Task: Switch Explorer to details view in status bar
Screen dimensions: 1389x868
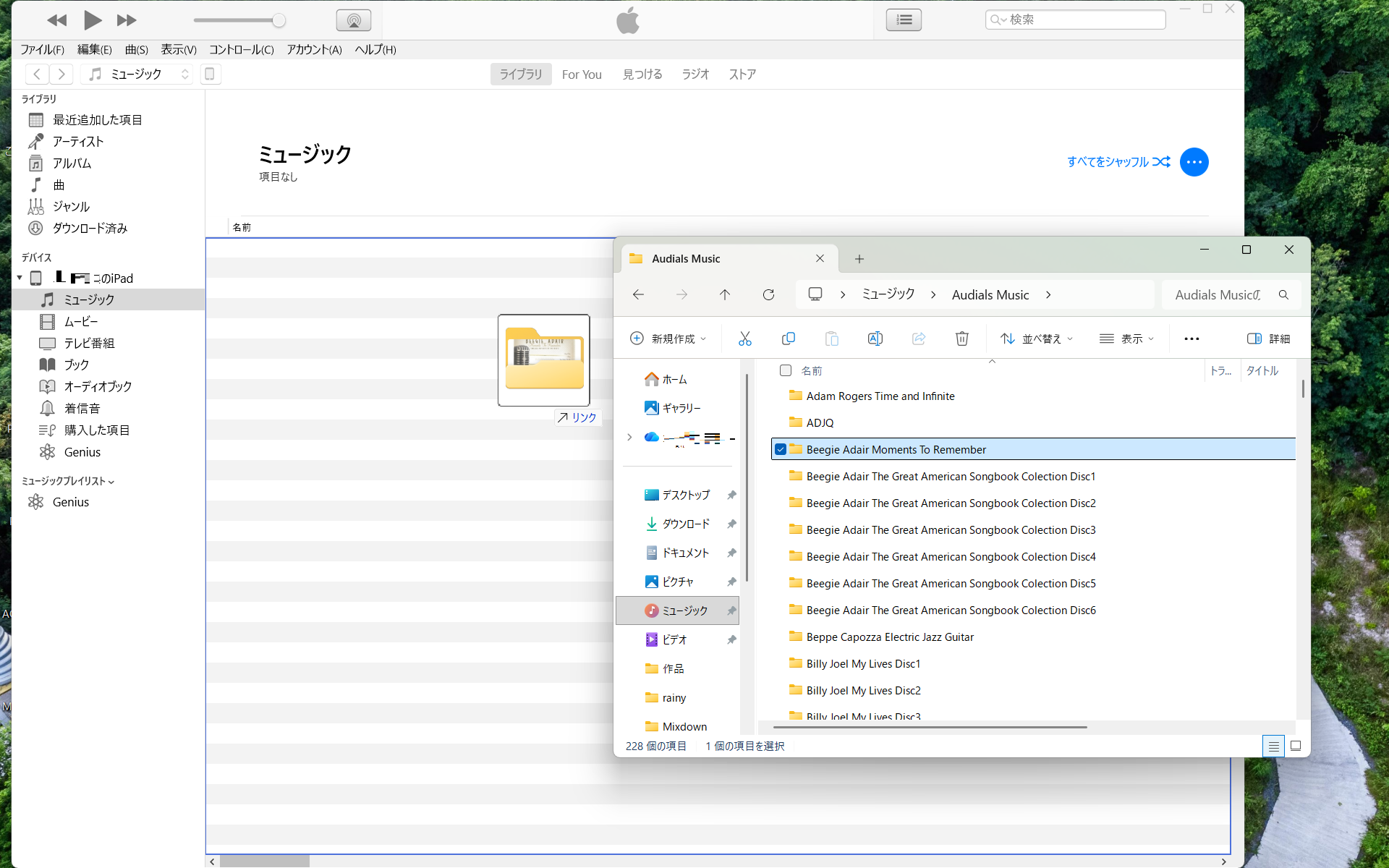Action: pyautogui.click(x=1273, y=746)
